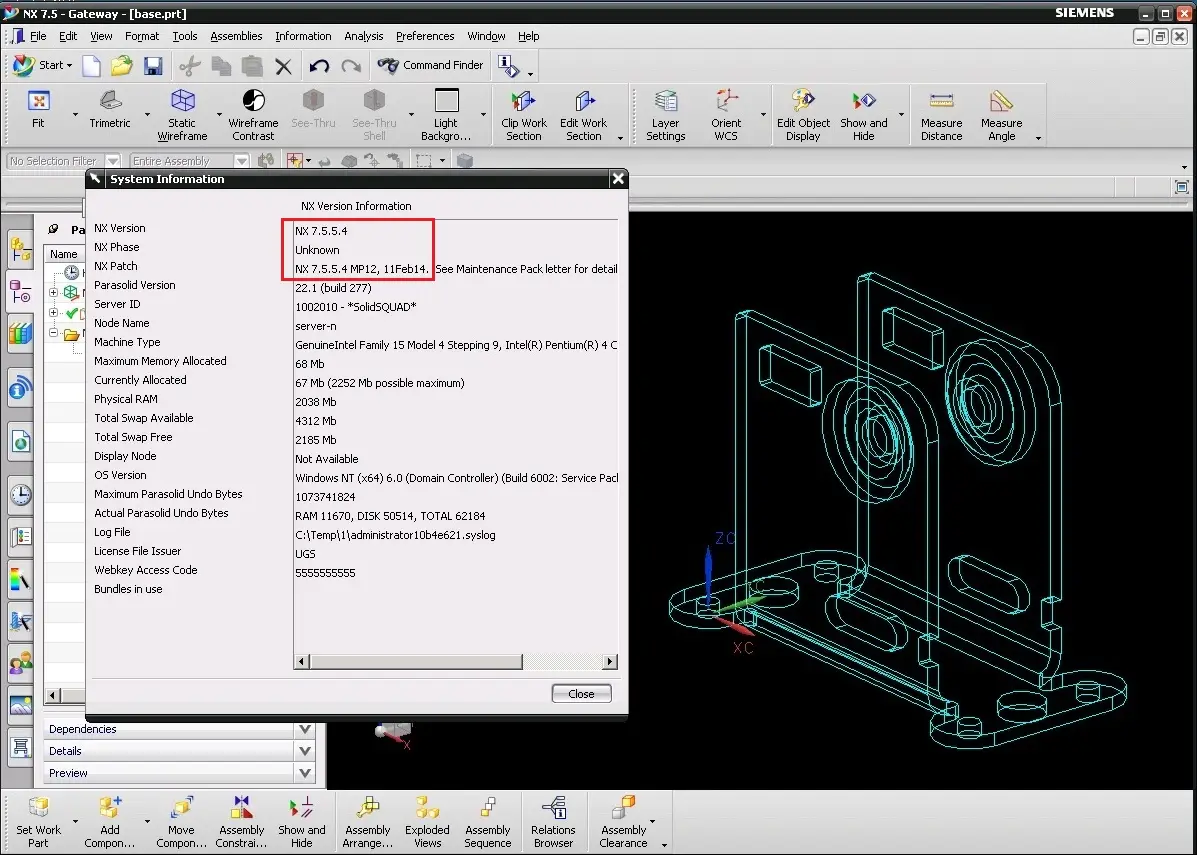Click the info list scrollbar thumb
This screenshot has width=1197, height=855.
(x=416, y=661)
